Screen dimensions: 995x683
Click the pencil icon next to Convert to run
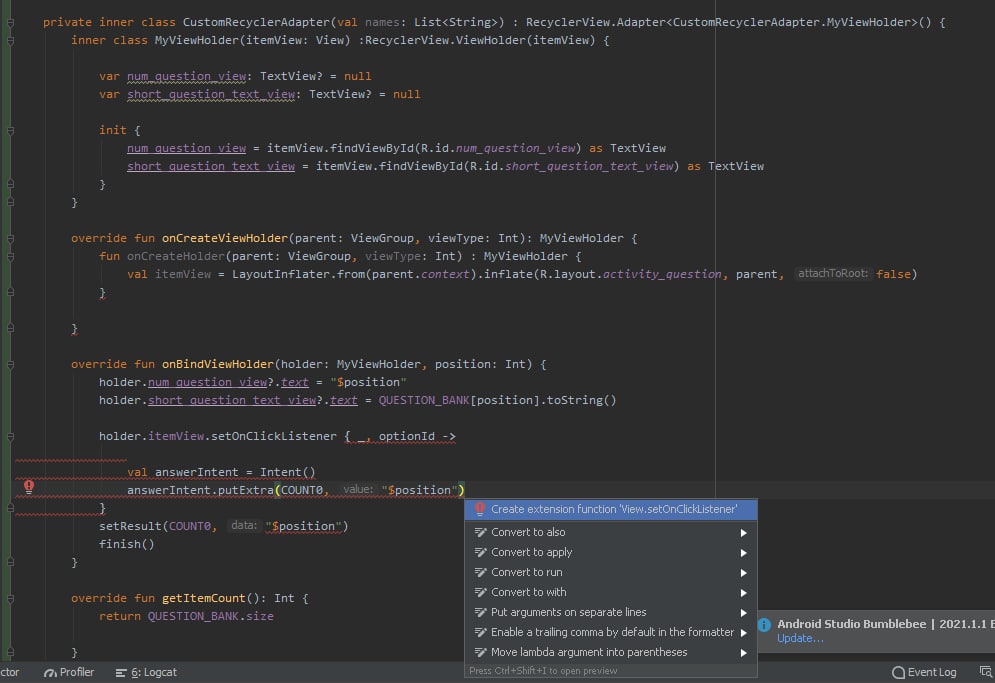pos(480,573)
